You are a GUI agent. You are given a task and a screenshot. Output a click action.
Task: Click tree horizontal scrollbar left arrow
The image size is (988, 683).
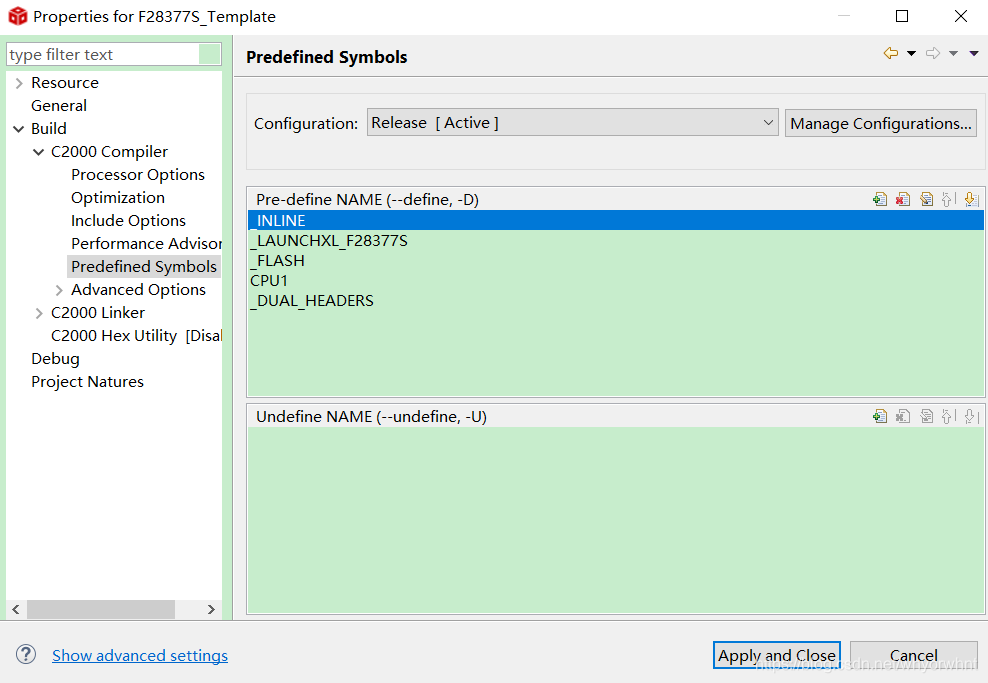(16, 609)
